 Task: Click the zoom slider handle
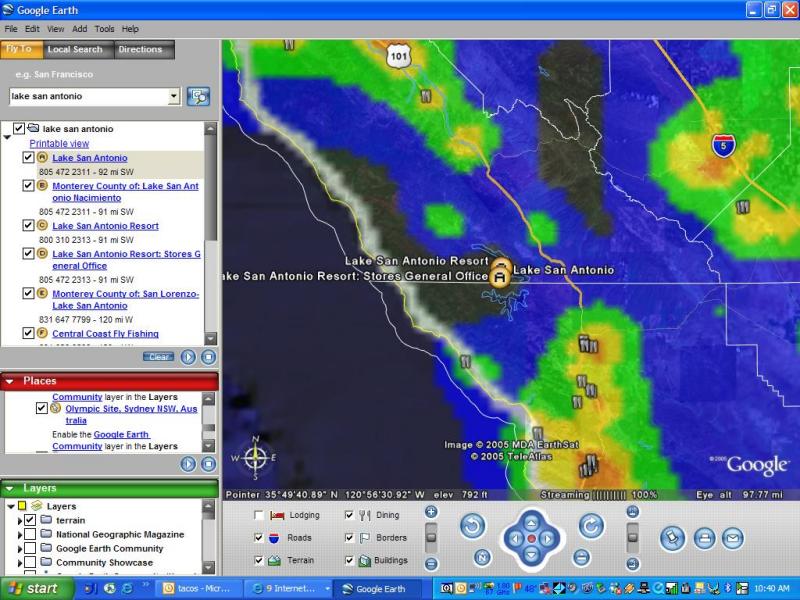(x=431, y=537)
